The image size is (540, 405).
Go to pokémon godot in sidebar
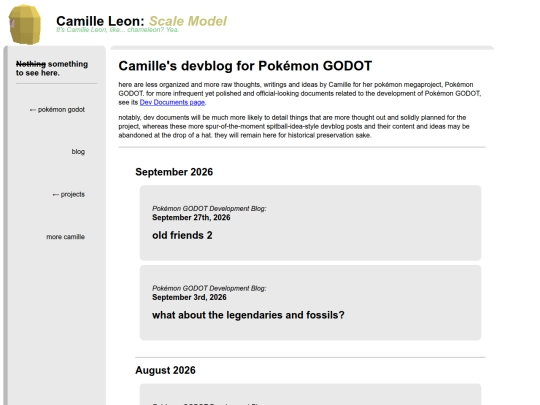pyautogui.click(x=57, y=110)
